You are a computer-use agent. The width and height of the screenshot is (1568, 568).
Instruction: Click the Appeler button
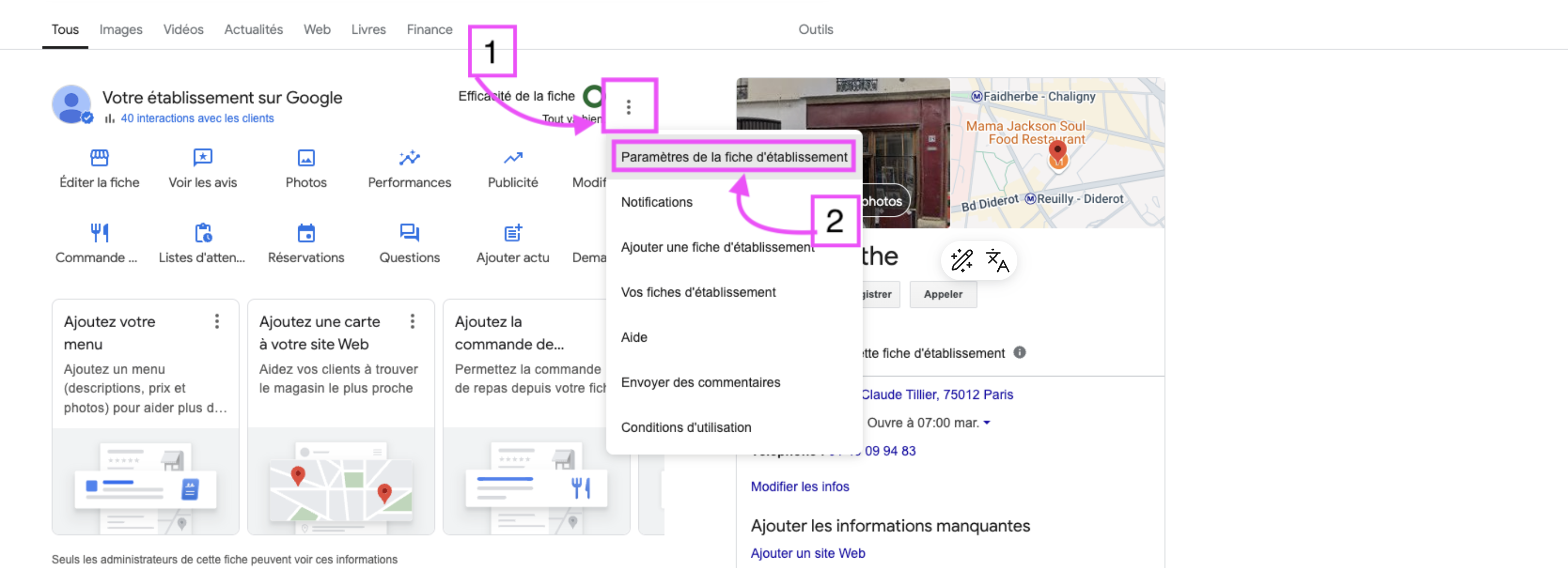(943, 294)
